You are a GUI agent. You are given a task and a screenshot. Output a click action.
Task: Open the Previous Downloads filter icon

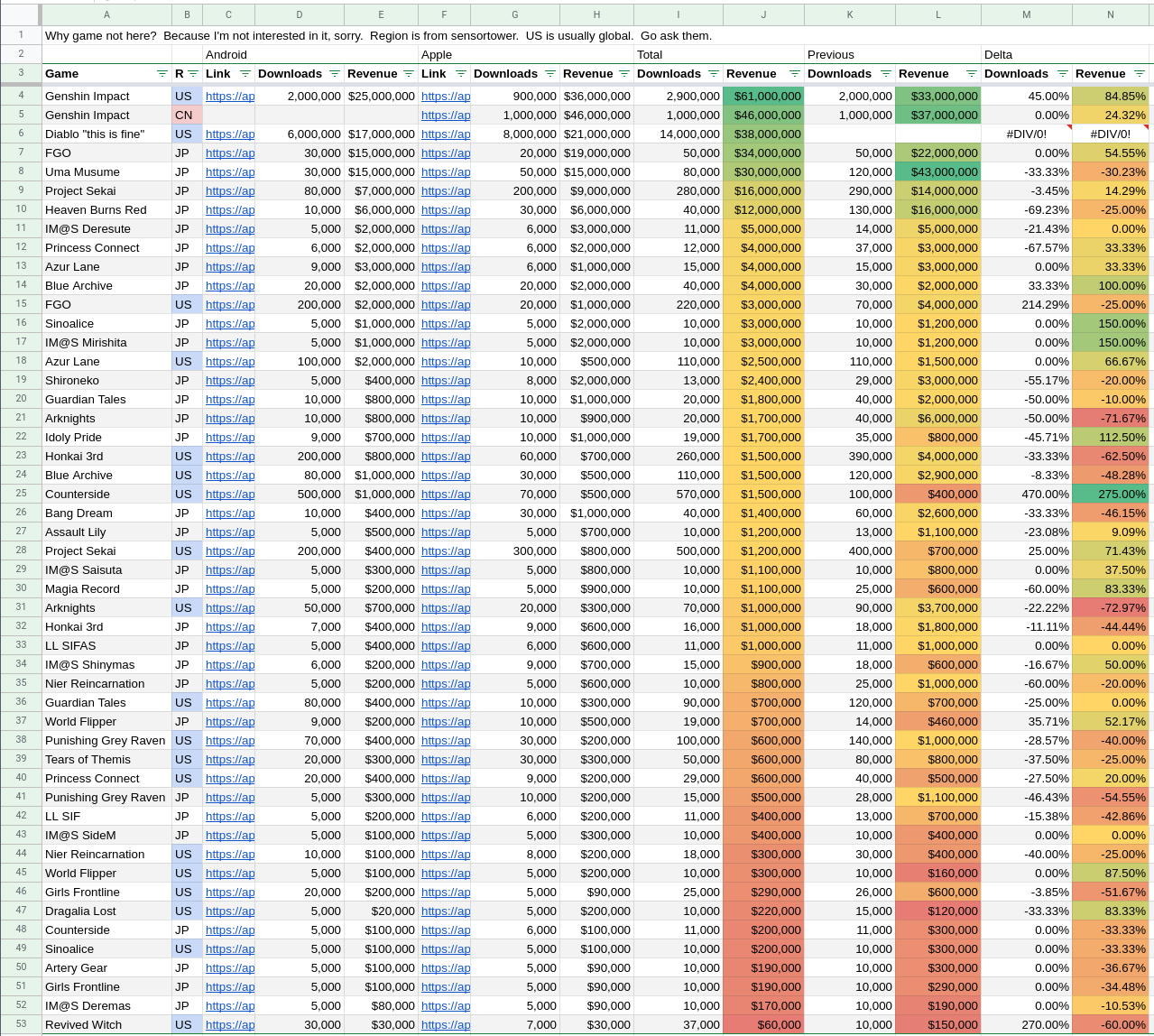(886, 74)
